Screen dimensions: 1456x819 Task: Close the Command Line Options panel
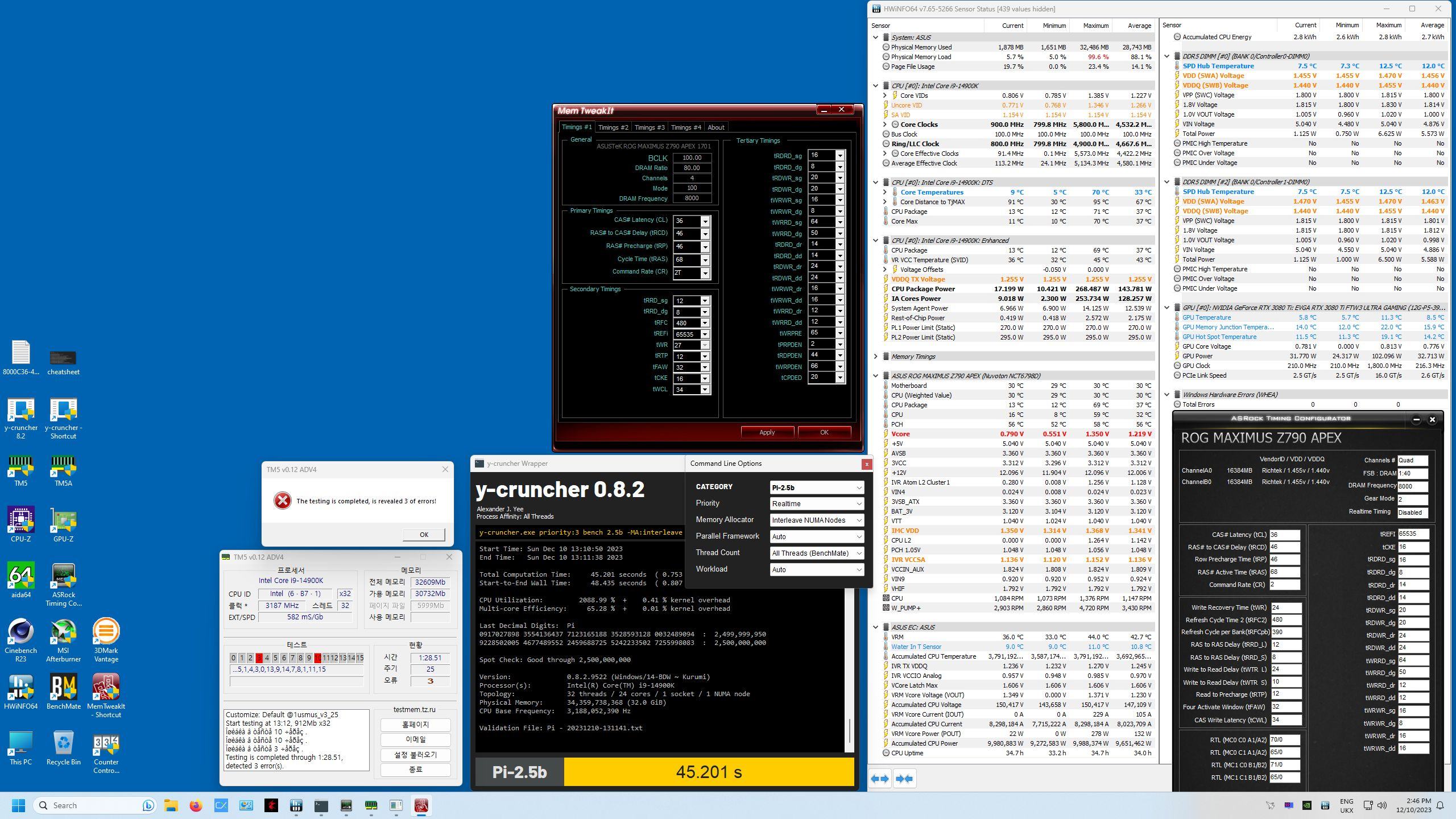tap(867, 464)
